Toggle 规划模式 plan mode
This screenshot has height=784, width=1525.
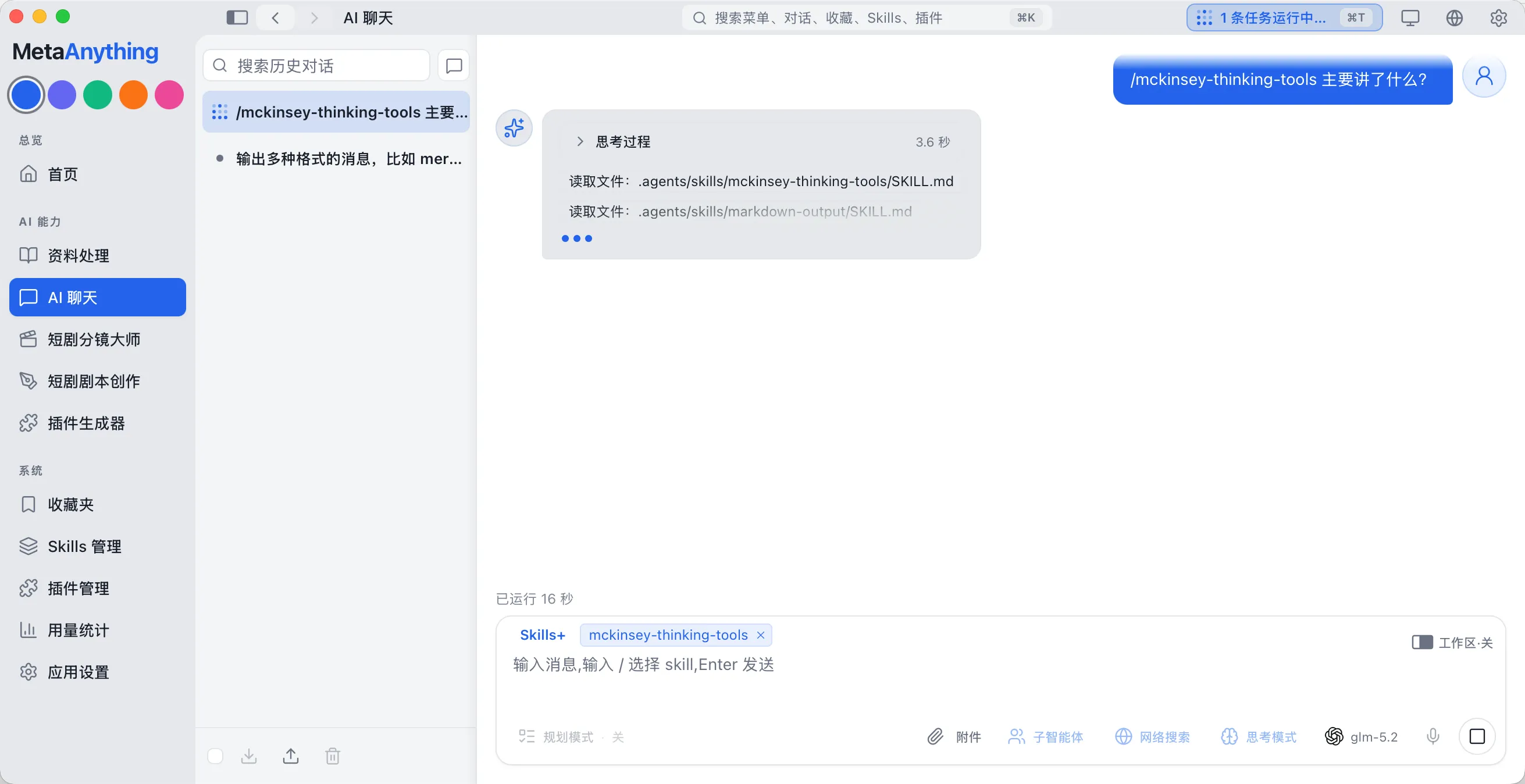pos(571,737)
